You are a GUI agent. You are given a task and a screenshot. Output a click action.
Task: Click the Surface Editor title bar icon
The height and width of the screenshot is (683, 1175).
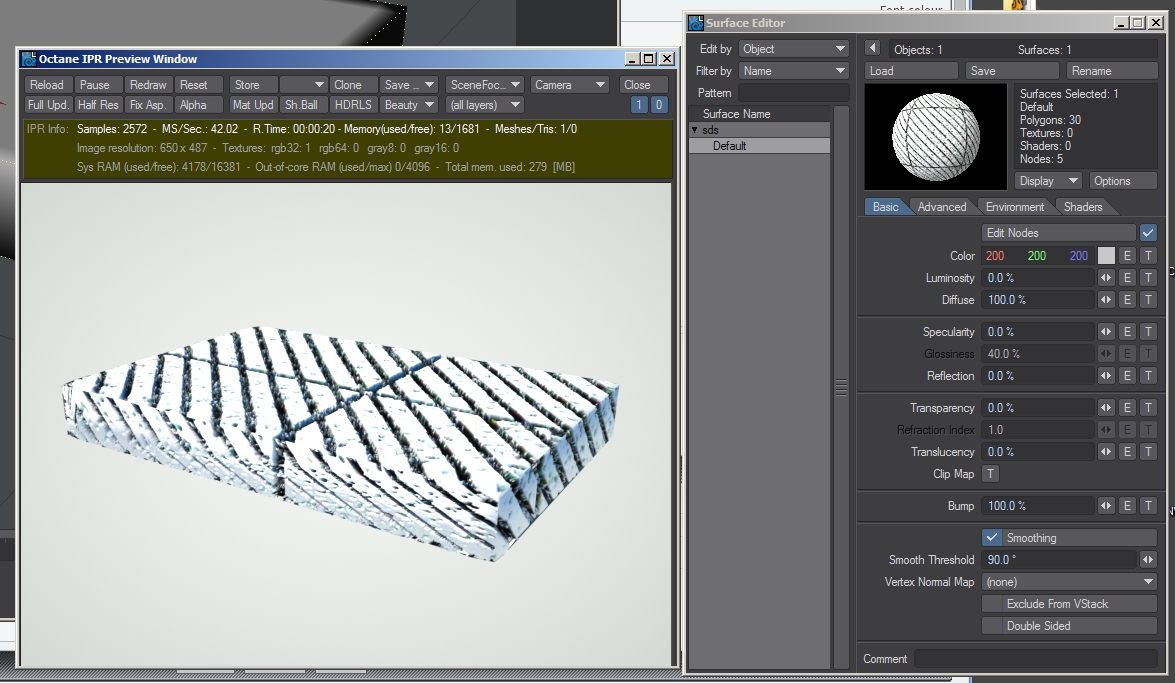point(696,22)
